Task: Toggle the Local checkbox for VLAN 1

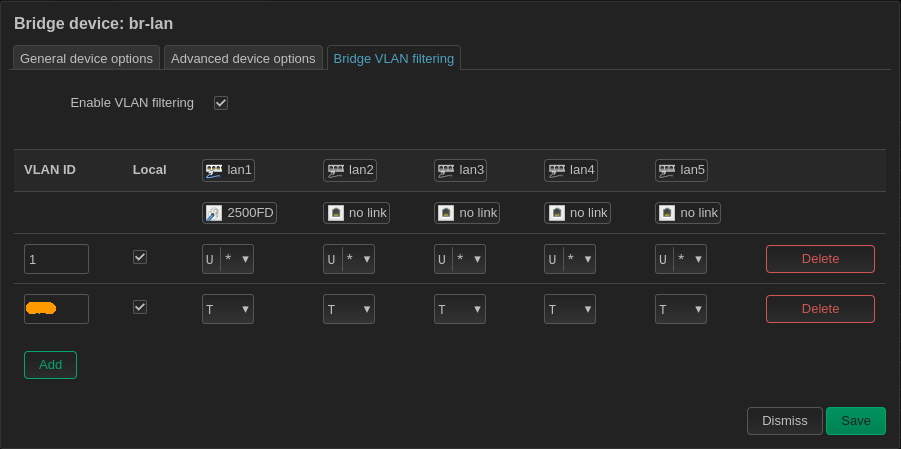Action: 140,257
